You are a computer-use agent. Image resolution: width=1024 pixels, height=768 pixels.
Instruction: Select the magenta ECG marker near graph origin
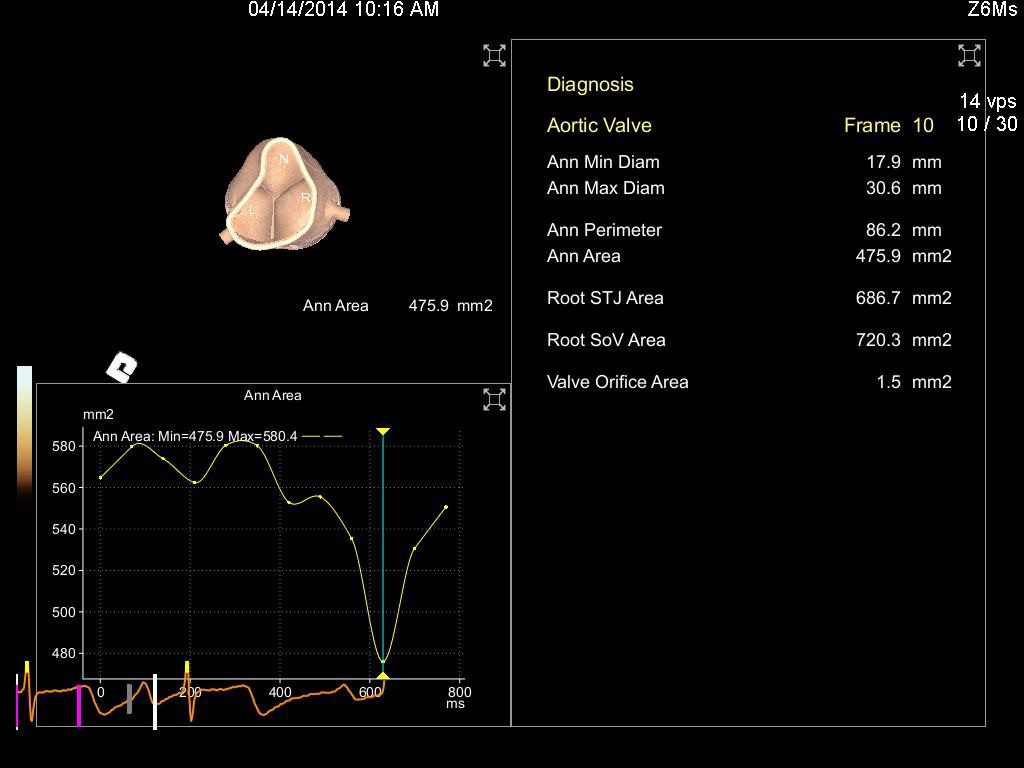click(x=79, y=706)
